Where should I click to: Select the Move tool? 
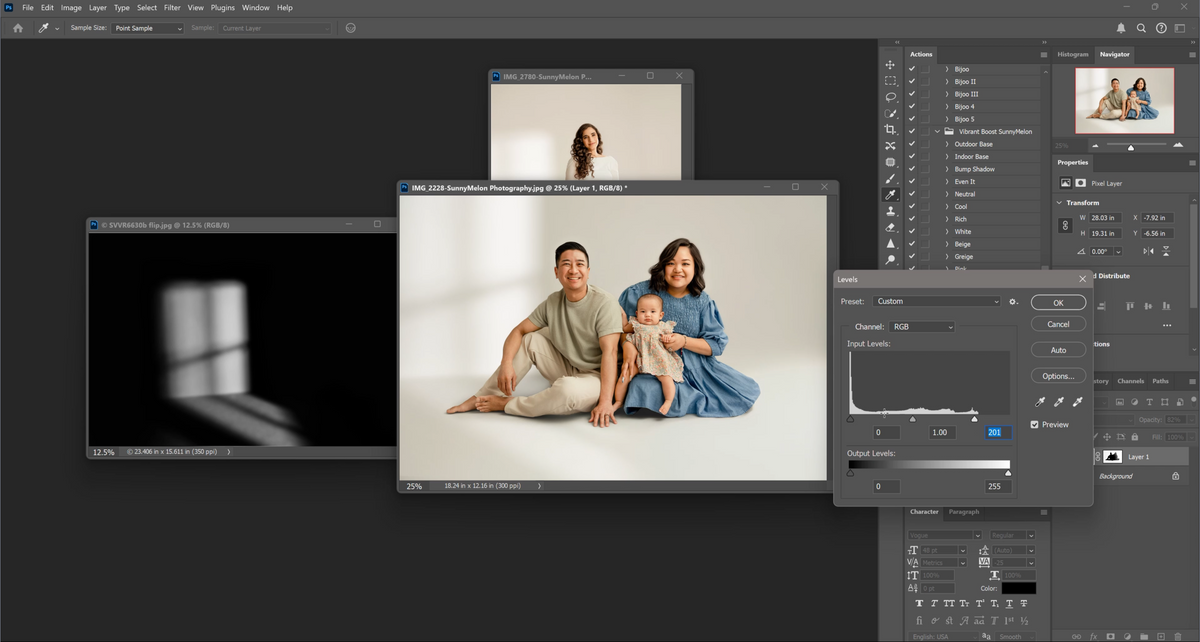pos(890,65)
